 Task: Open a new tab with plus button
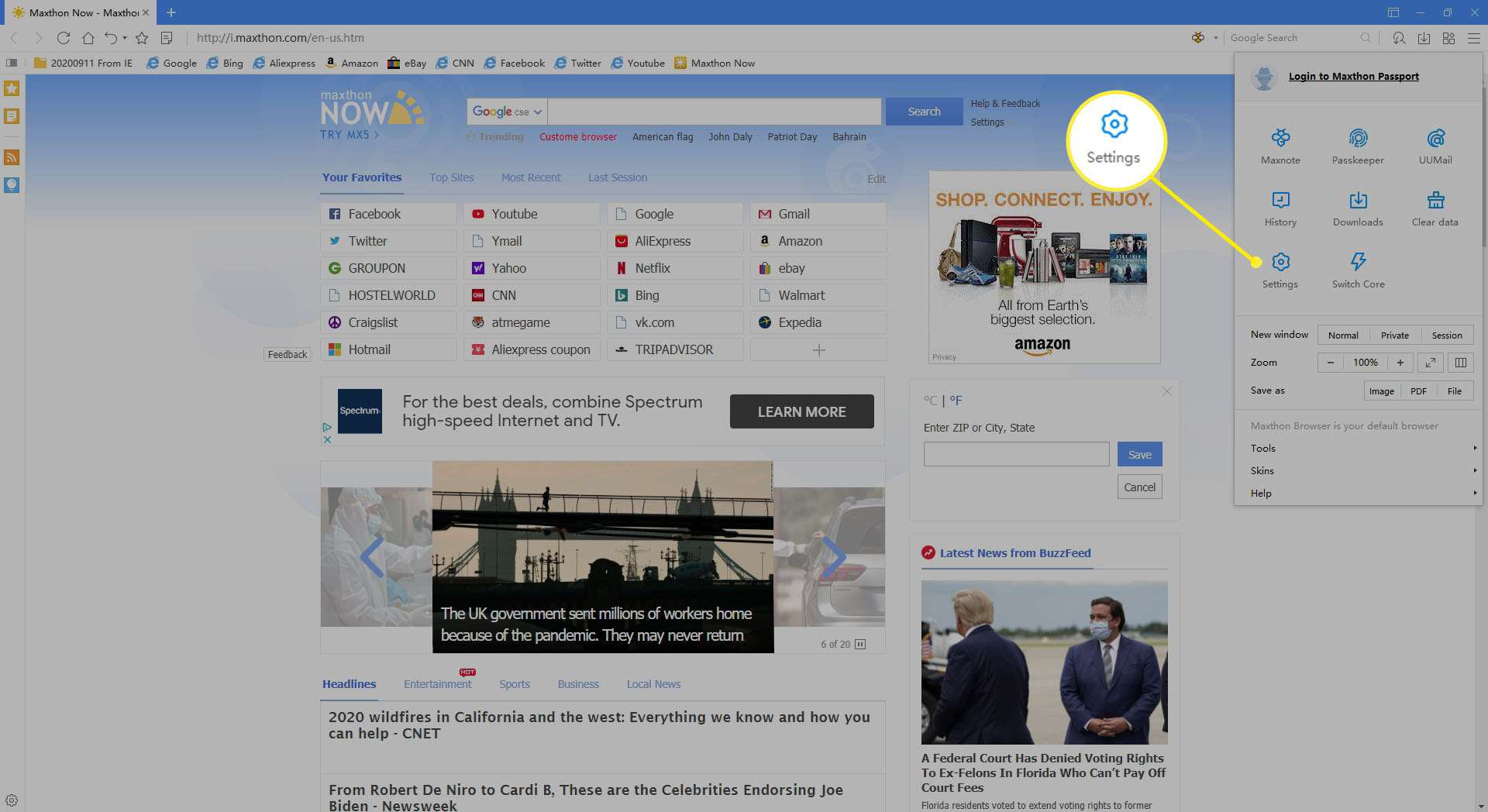coord(171,12)
